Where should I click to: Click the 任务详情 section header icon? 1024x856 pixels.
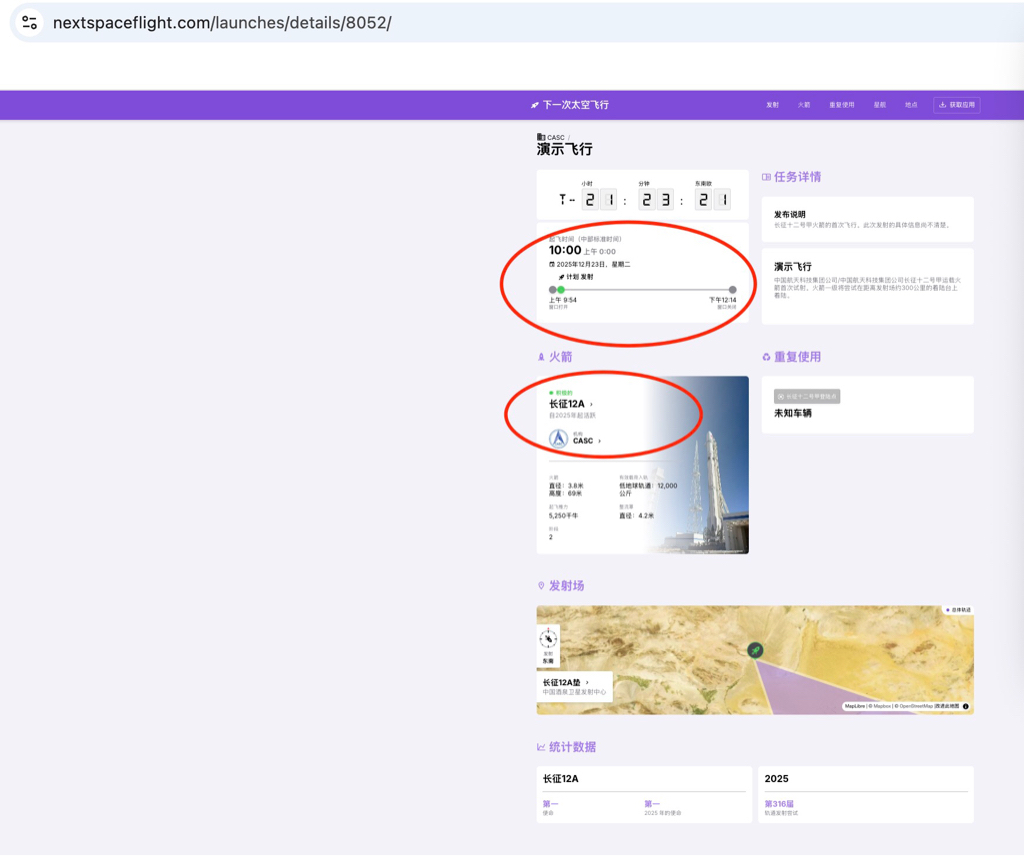pyautogui.click(x=766, y=177)
